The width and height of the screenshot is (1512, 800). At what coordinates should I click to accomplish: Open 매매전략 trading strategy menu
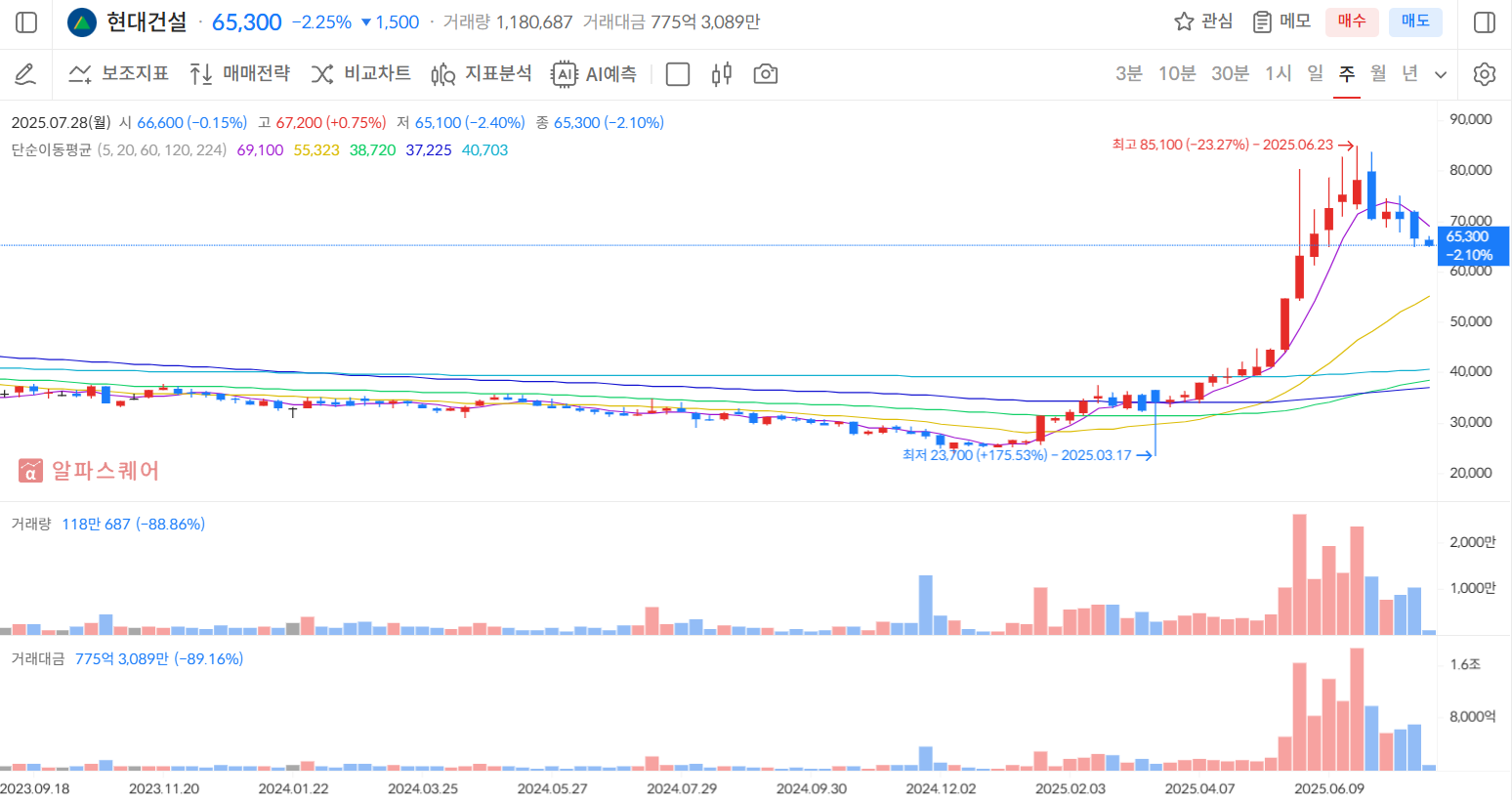(239, 74)
